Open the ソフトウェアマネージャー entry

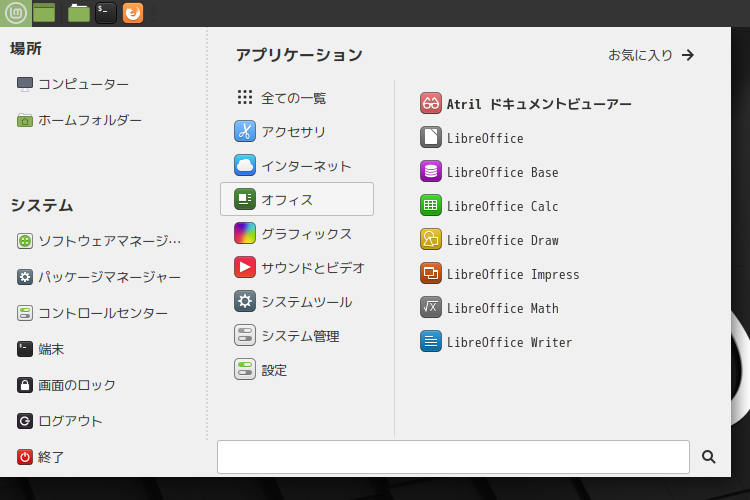point(99,241)
